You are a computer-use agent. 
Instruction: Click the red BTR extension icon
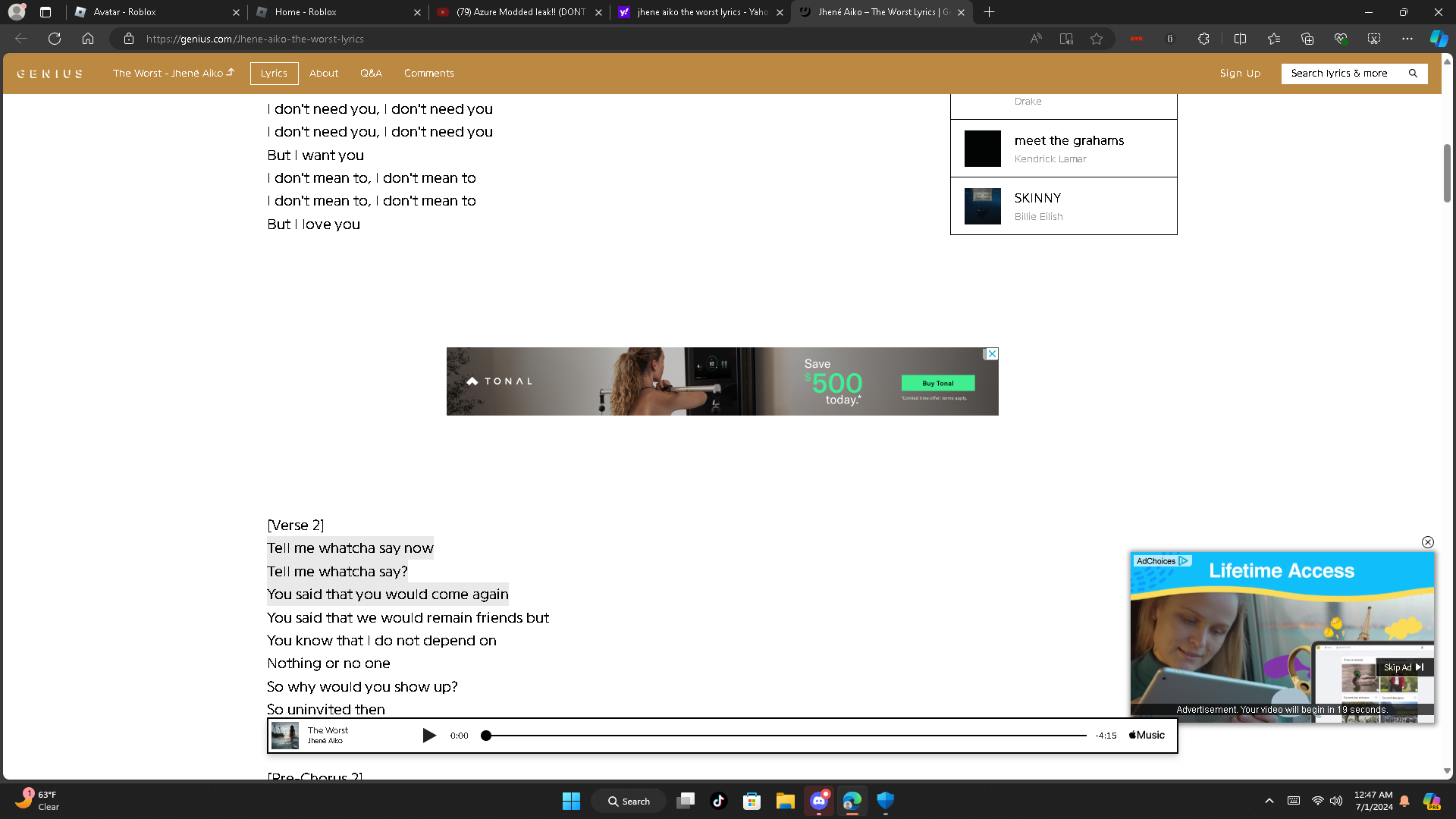[x=1137, y=39]
